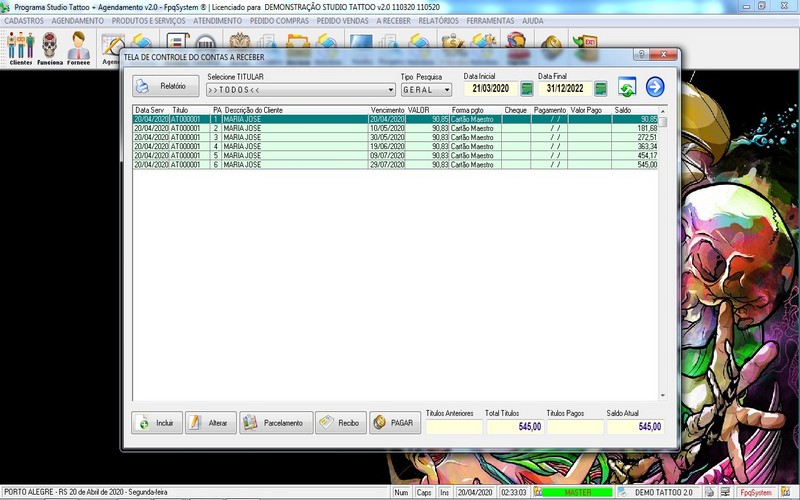This screenshot has height=500, width=800.
Task: Click the Data Inicial date field
Action: [x=491, y=89]
